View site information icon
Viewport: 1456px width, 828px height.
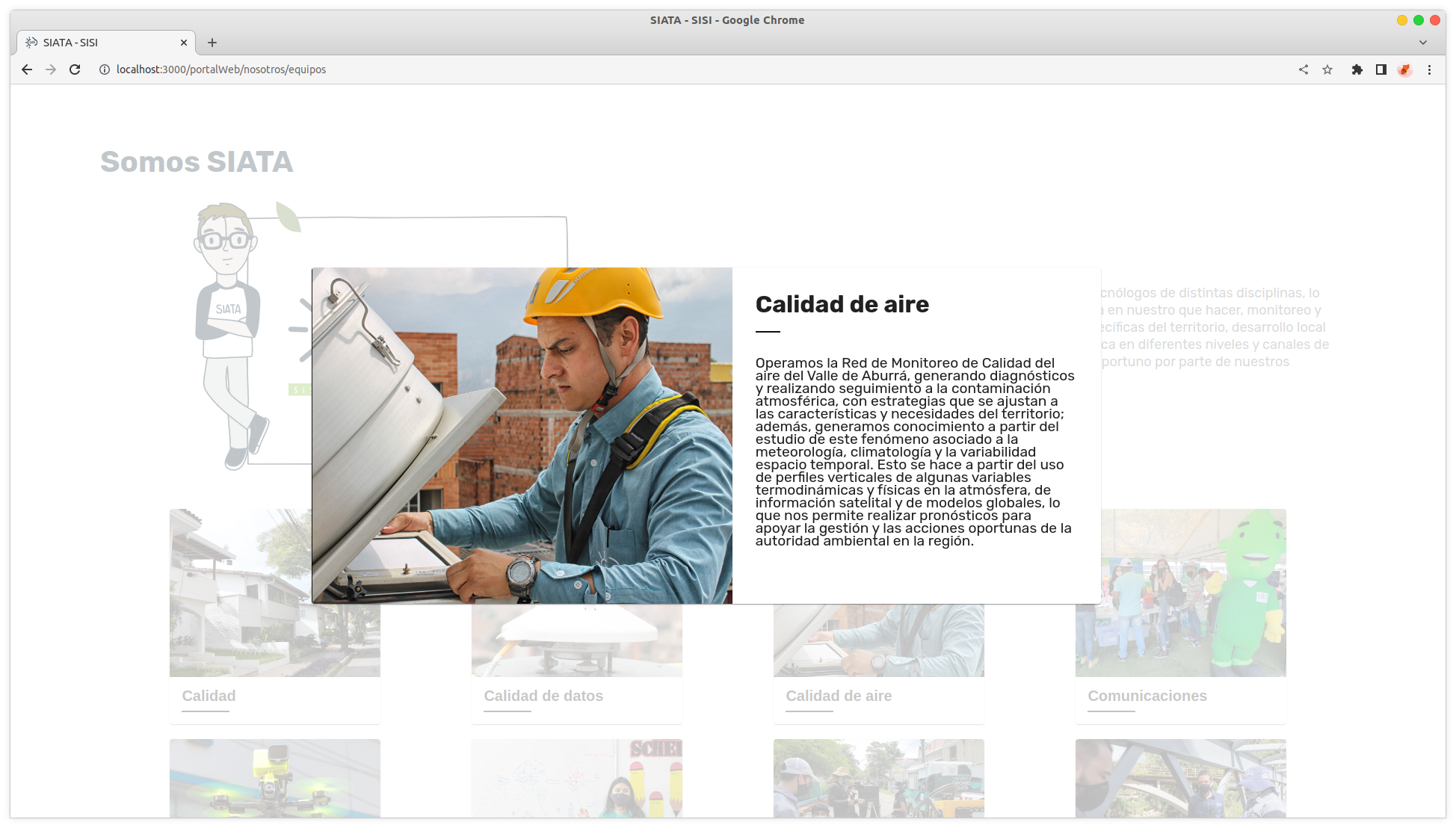105,69
